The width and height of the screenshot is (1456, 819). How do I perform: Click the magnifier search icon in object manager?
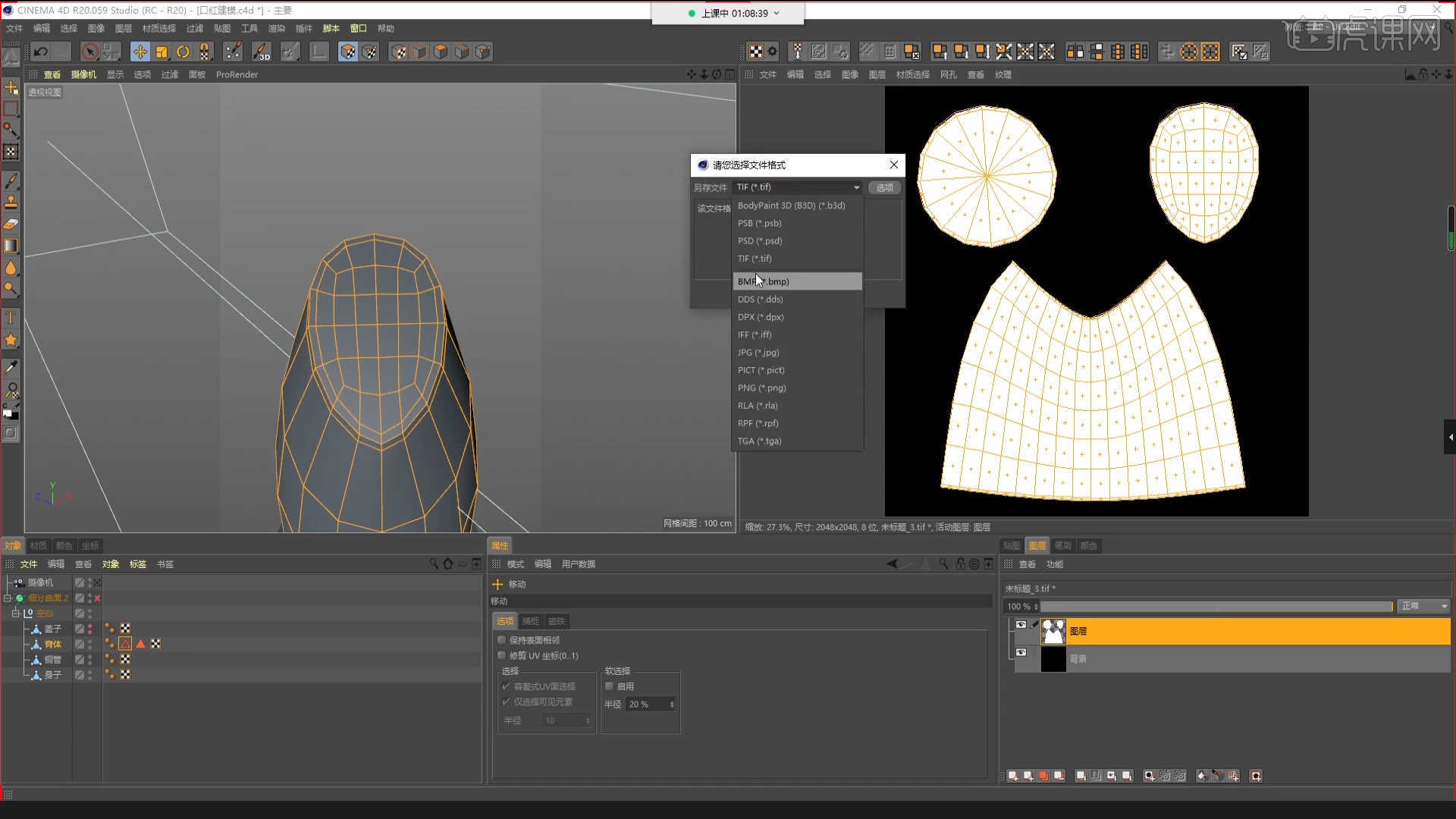[434, 563]
